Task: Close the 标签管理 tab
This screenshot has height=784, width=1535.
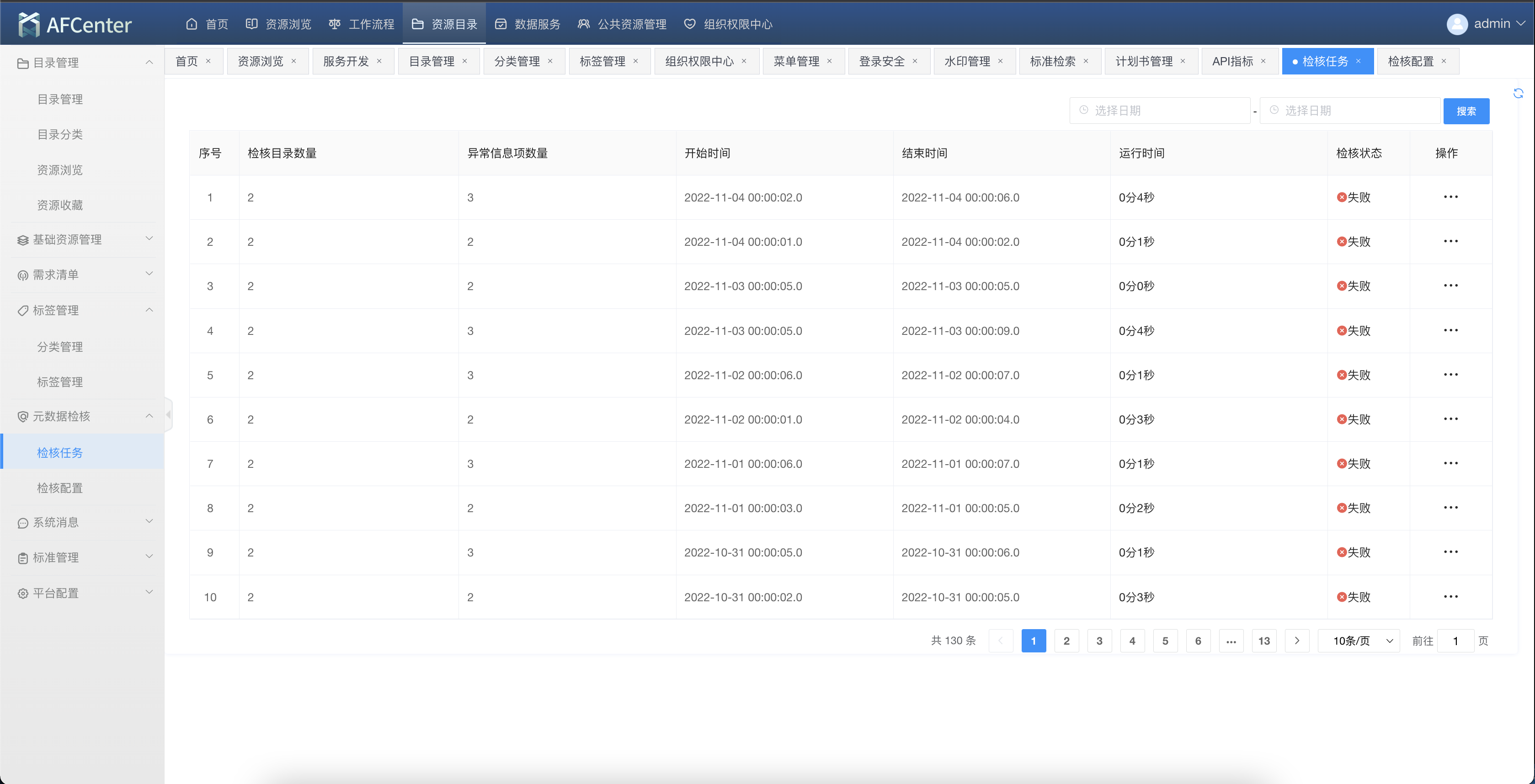Action: tap(635, 61)
